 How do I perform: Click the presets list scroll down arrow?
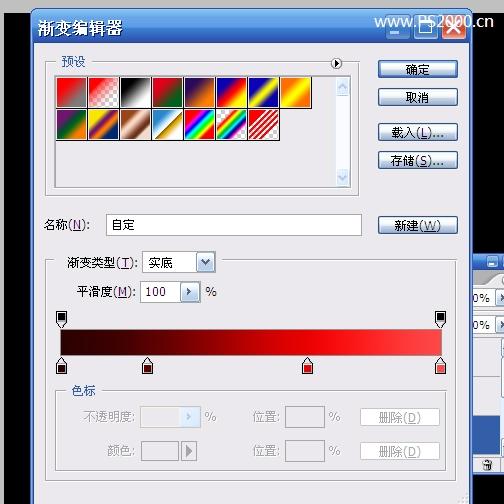point(343,177)
